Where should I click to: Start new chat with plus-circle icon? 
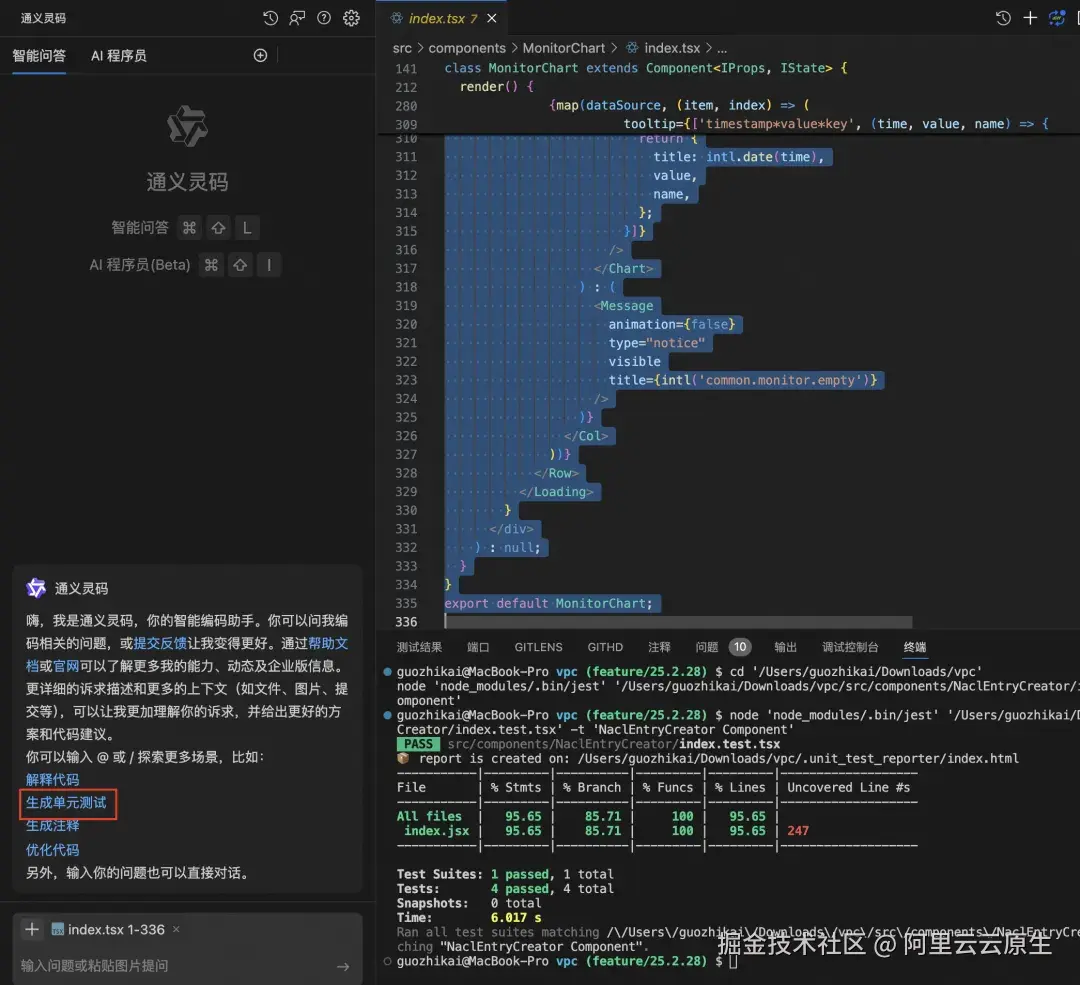pos(260,55)
